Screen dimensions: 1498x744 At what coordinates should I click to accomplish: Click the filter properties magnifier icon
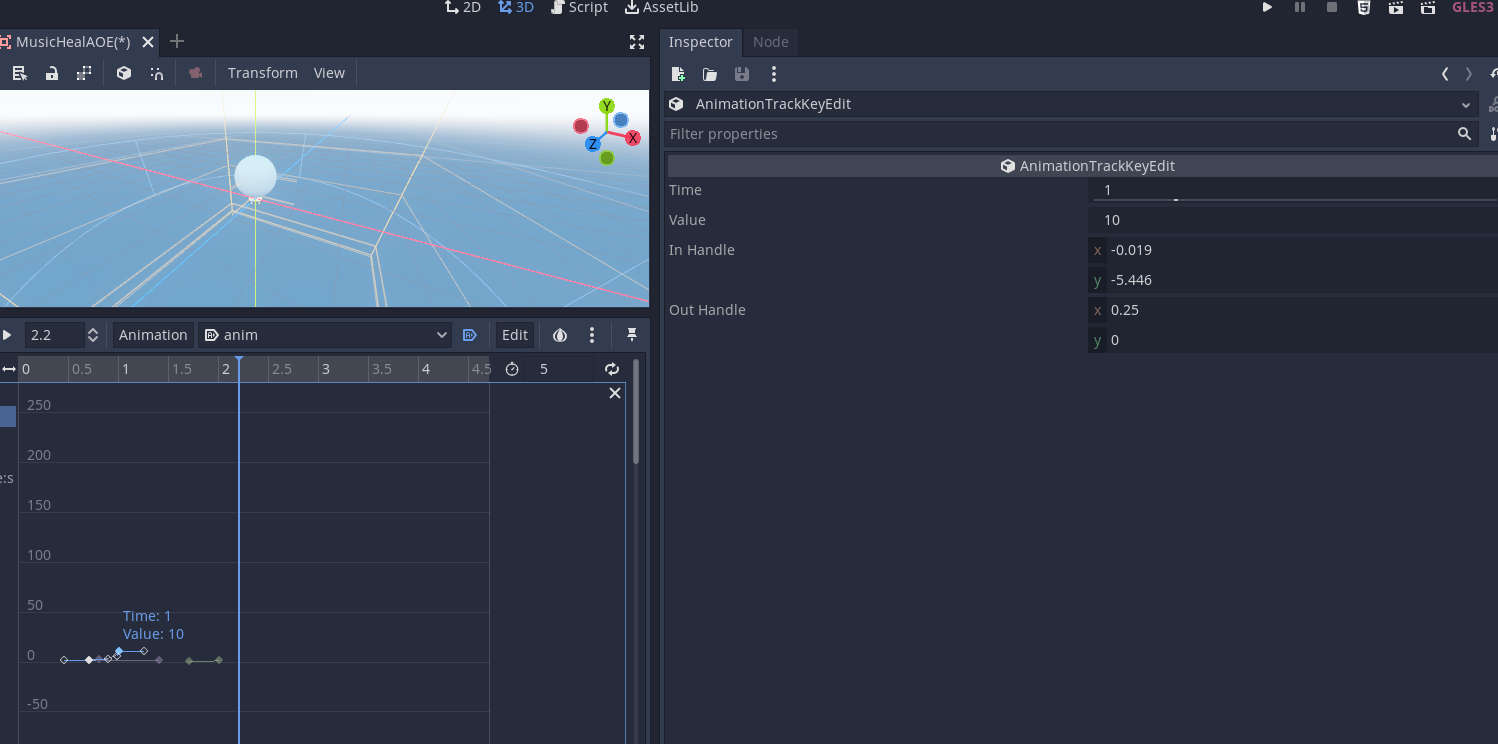tap(1464, 134)
